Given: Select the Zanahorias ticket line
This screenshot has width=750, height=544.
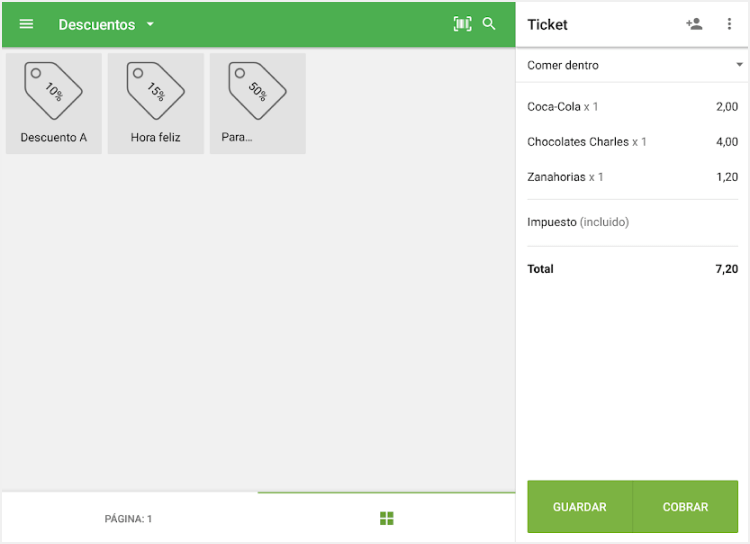Looking at the screenshot, I should 632,177.
